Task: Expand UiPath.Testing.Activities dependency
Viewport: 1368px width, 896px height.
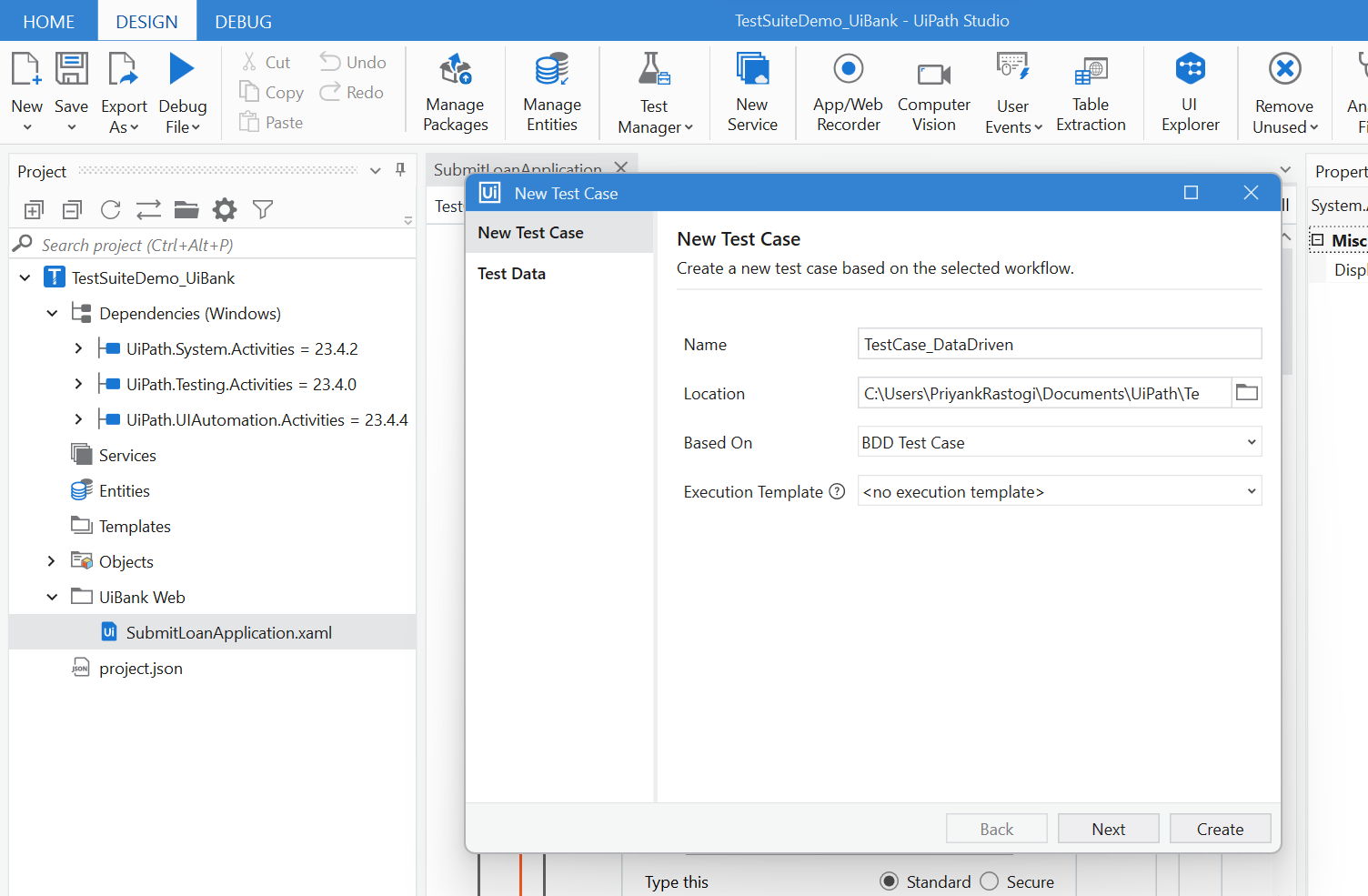Action: pos(78,384)
